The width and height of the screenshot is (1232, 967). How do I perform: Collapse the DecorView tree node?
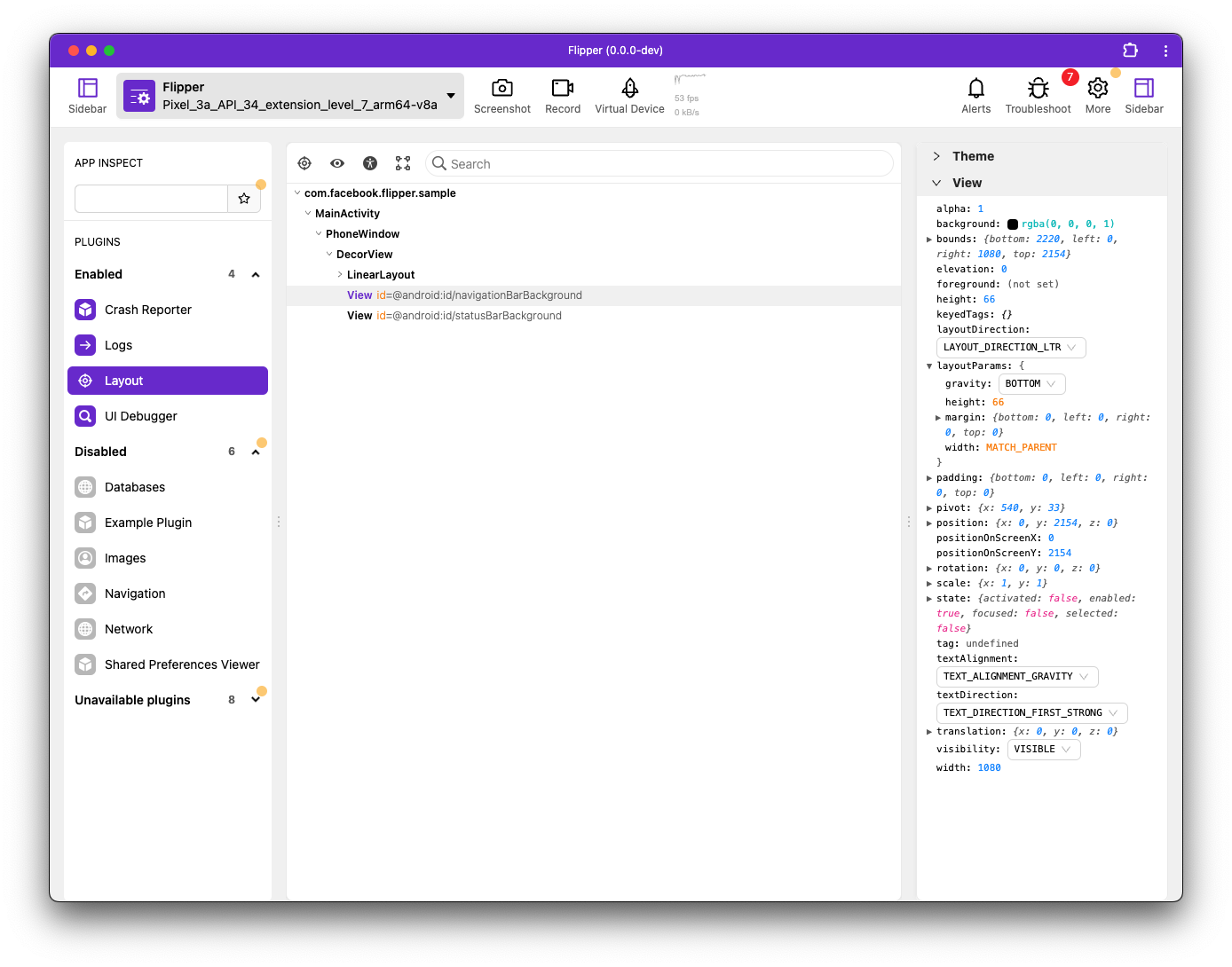(x=329, y=254)
